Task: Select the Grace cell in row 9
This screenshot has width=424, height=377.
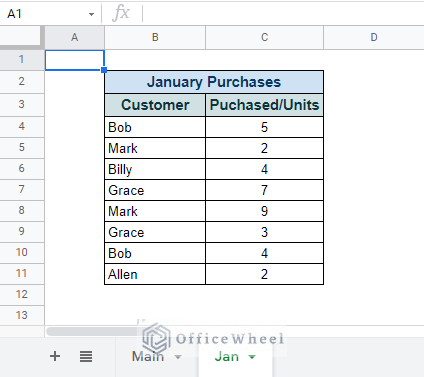Action: click(155, 232)
